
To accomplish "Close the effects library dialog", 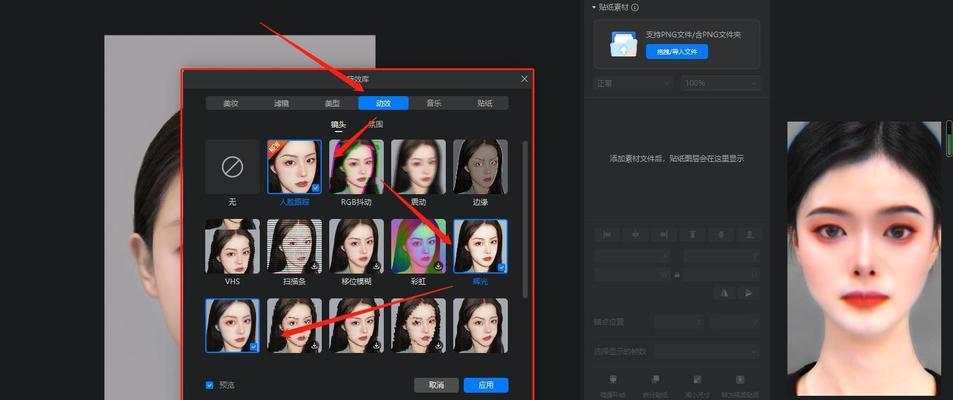I will pyautogui.click(x=525, y=79).
